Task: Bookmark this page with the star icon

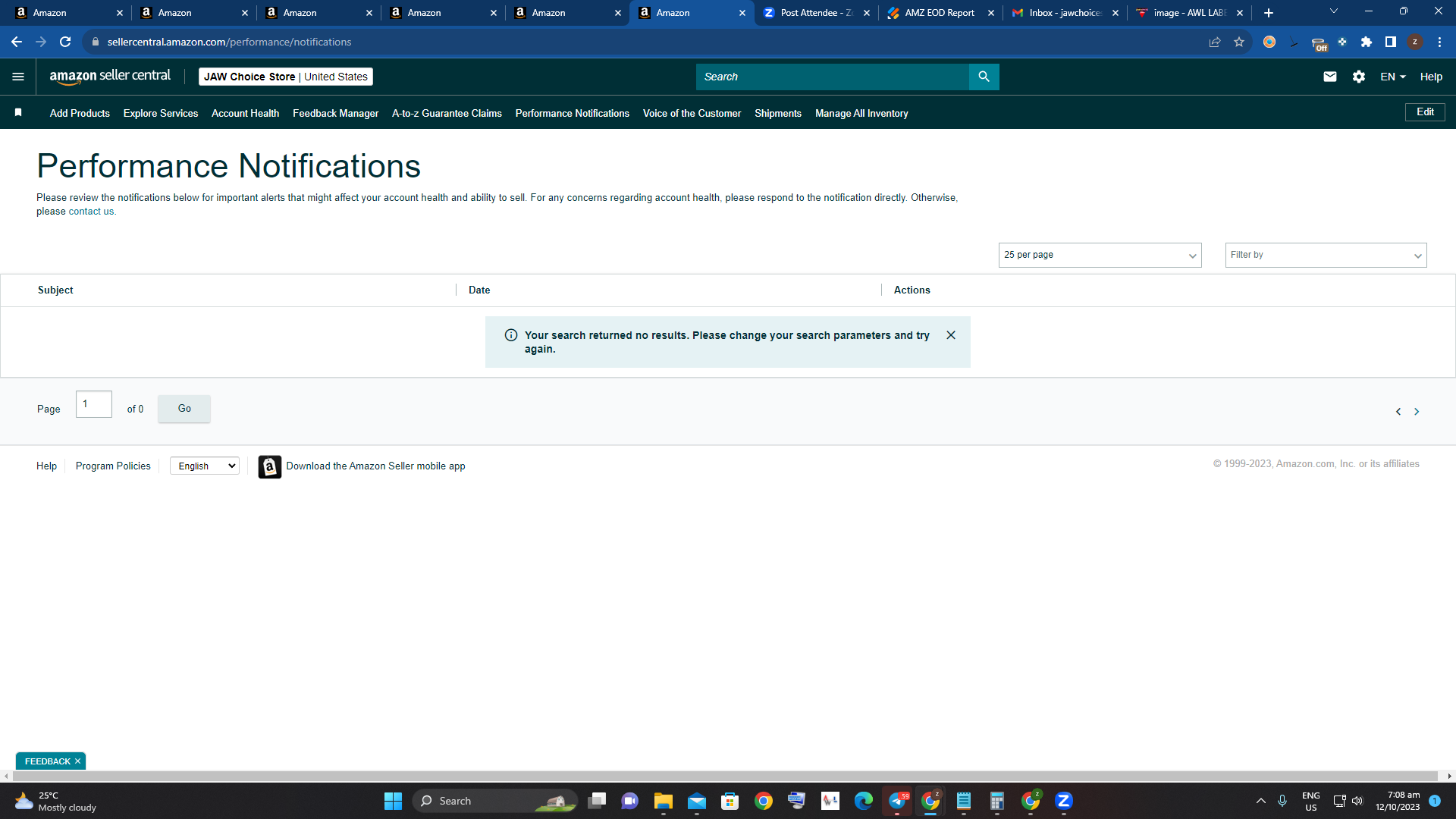Action: 1239,42
